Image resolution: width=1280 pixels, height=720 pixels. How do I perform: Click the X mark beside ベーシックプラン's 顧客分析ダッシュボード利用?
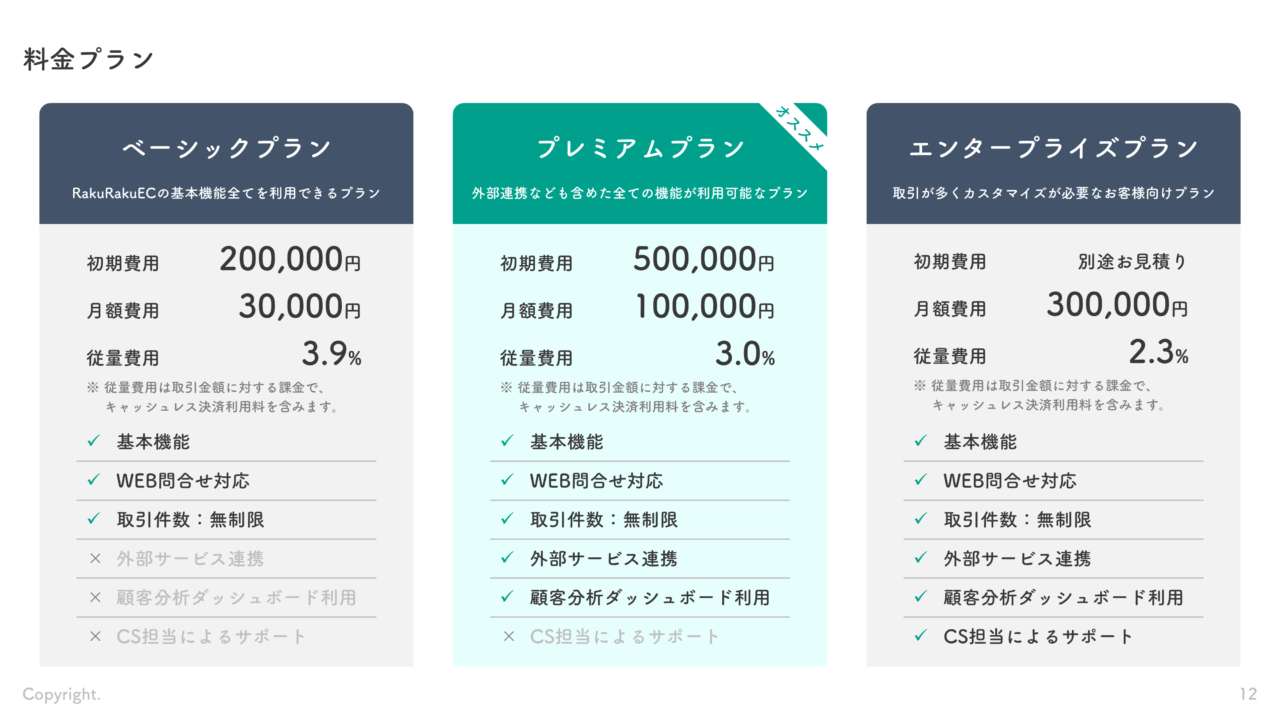tap(95, 598)
